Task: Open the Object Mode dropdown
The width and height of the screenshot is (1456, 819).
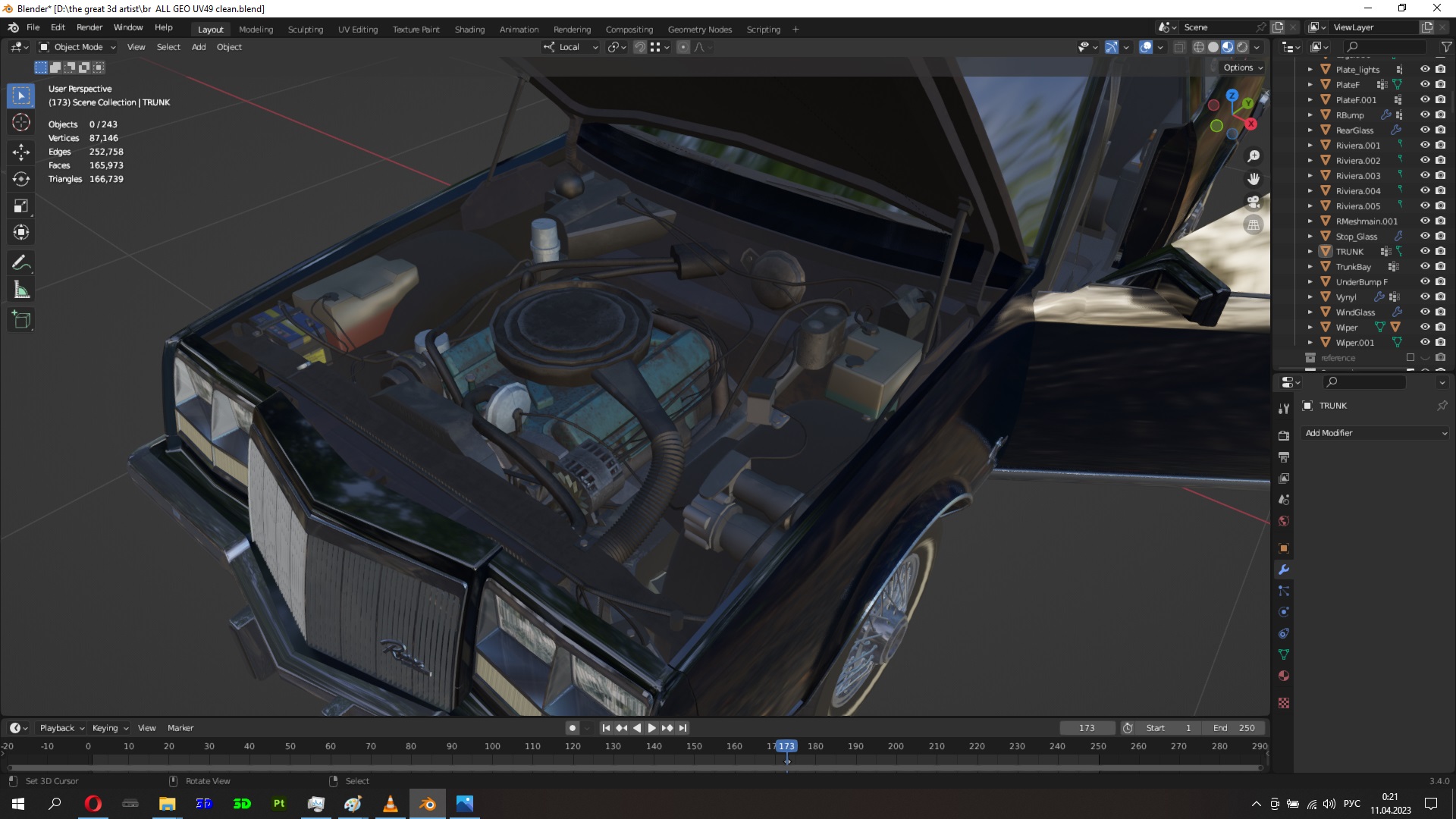Action: [77, 47]
